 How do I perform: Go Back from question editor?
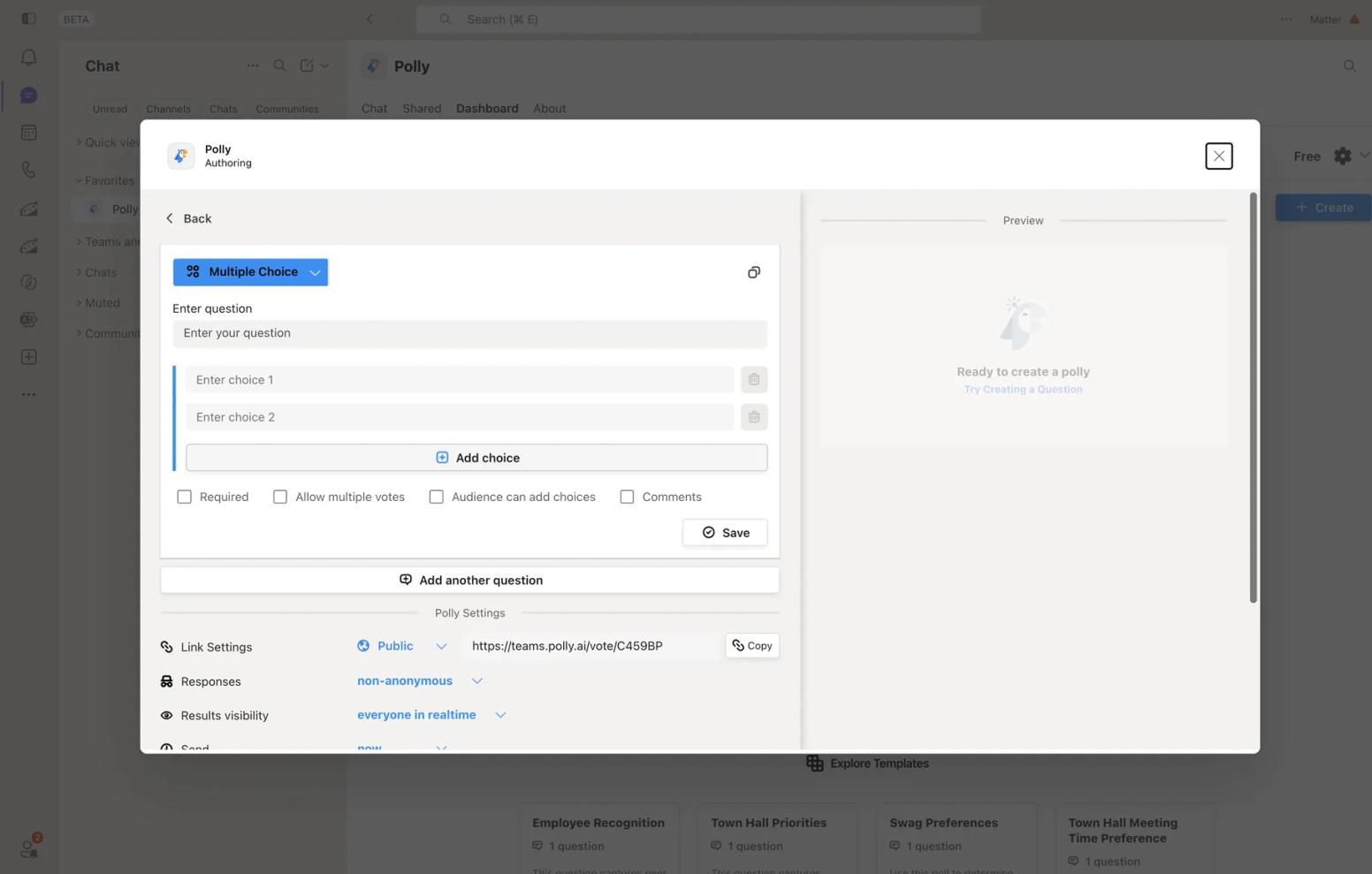188,218
